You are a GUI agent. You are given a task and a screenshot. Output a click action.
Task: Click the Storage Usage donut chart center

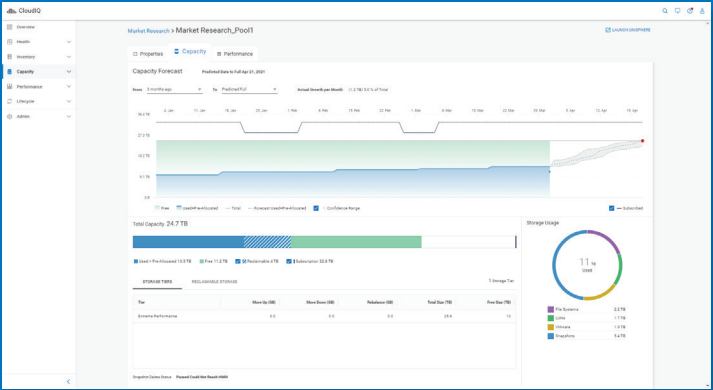(587, 265)
